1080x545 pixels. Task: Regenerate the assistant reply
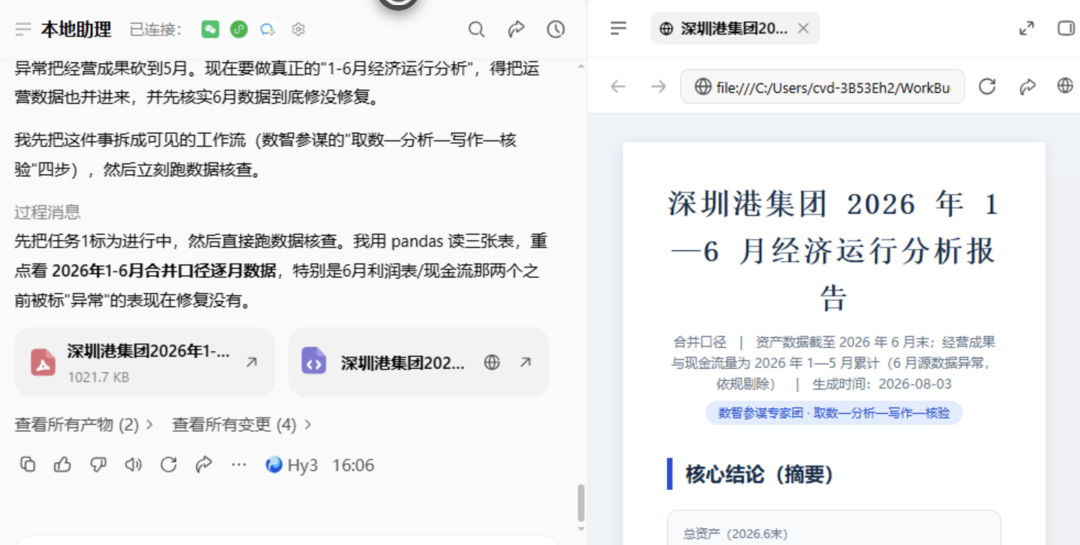click(x=169, y=465)
